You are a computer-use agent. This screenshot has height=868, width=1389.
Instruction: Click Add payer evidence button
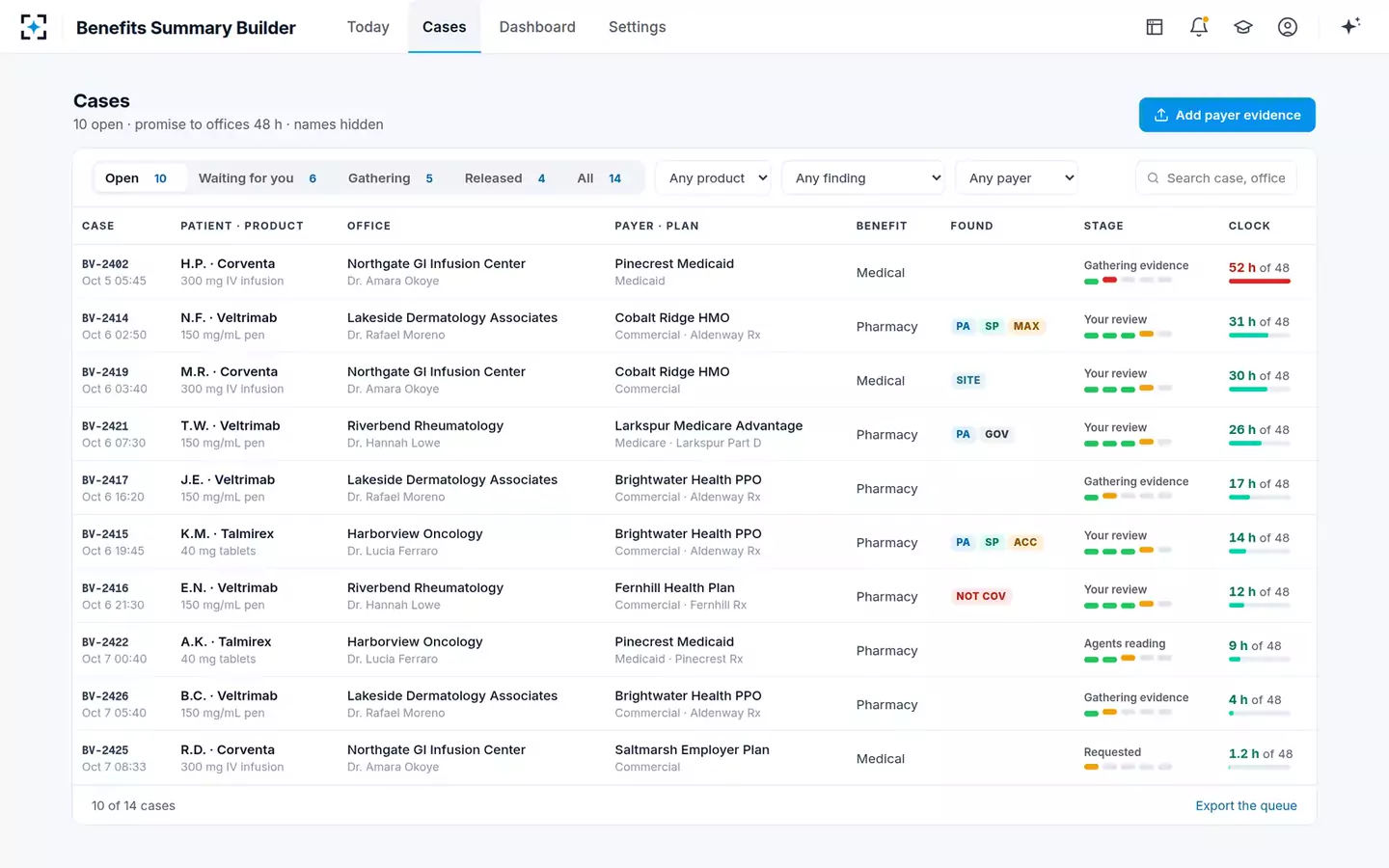[1227, 115]
